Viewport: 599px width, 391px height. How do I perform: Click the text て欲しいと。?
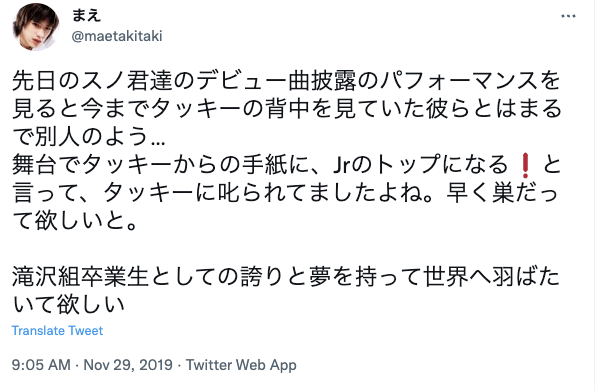point(75,220)
